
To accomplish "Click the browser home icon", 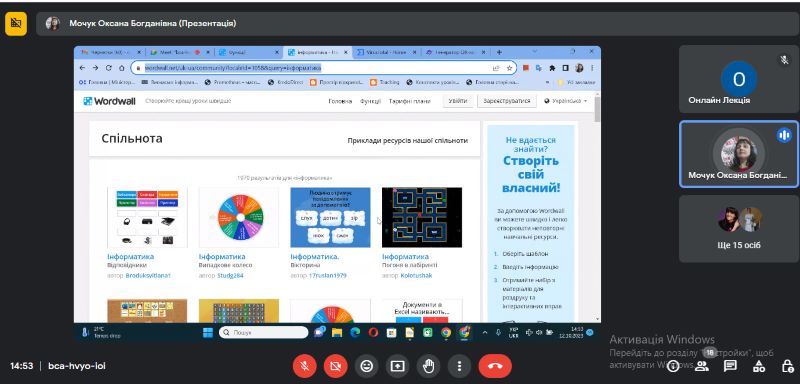I will tap(121, 68).
